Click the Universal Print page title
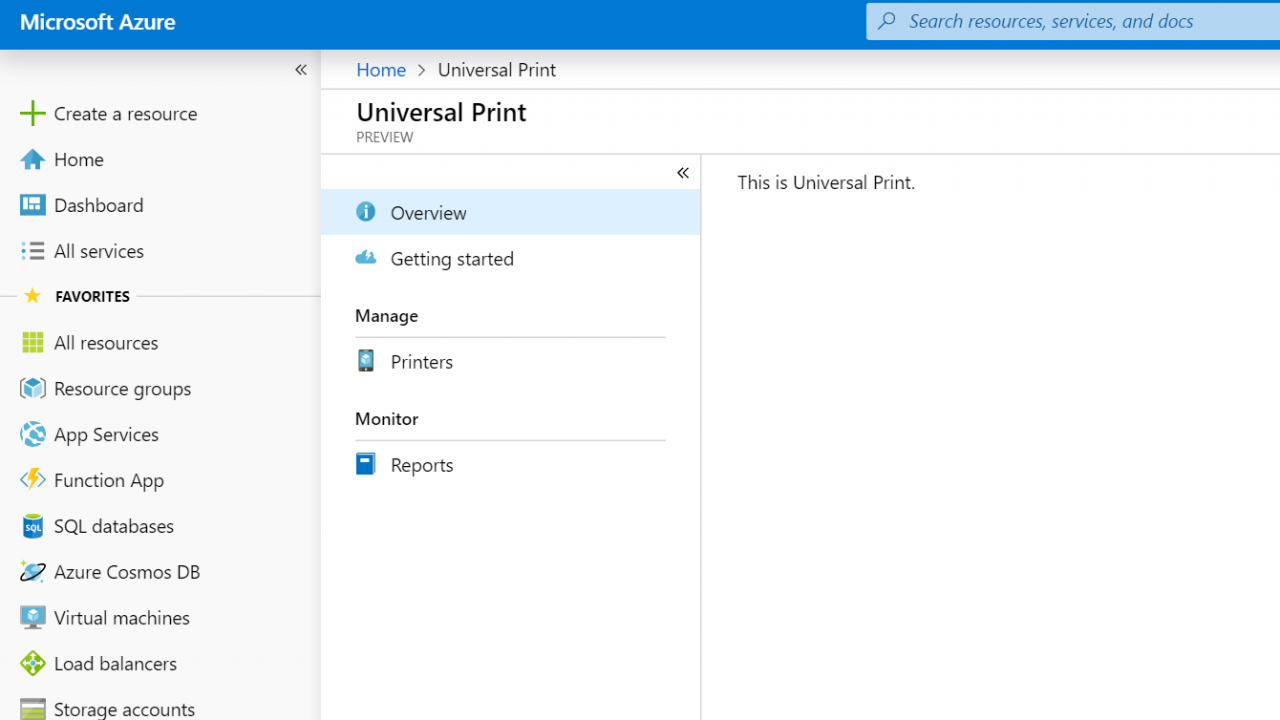The height and width of the screenshot is (720, 1280). point(441,112)
